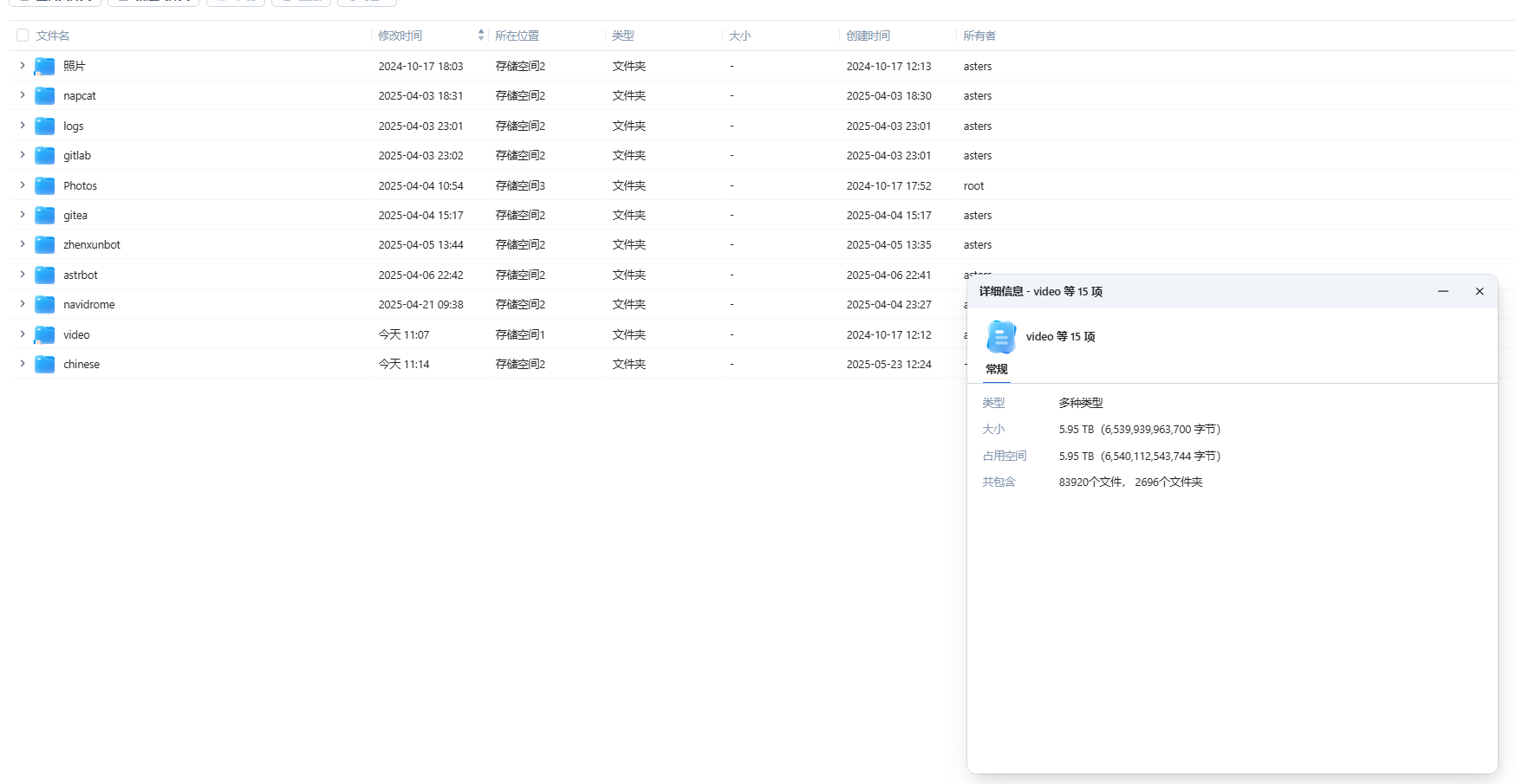Screen dimensions: 1516x784
Task: Expand the "gitlab" folder row
Action: pos(22,155)
